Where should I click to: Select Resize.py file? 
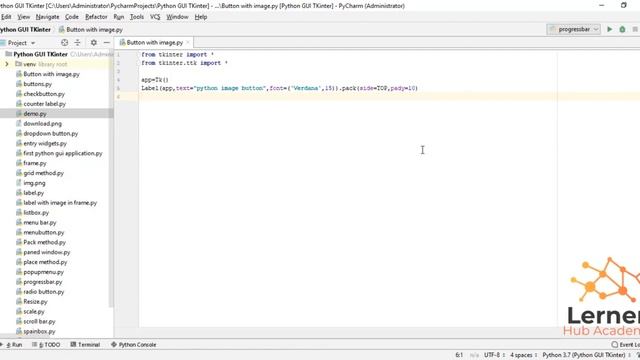(35, 302)
